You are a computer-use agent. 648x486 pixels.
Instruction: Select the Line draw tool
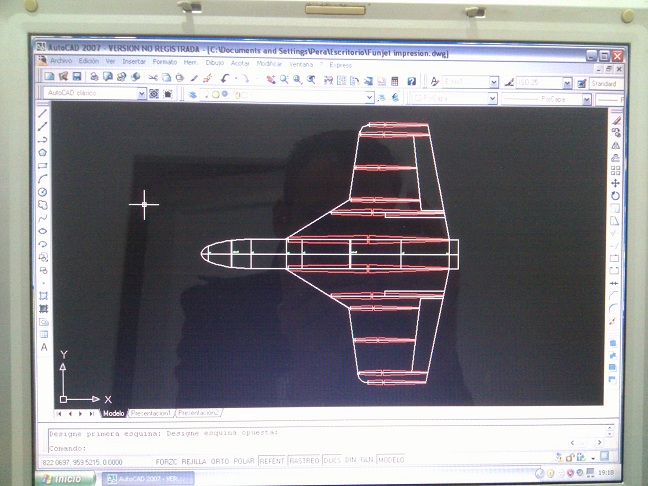(42, 113)
